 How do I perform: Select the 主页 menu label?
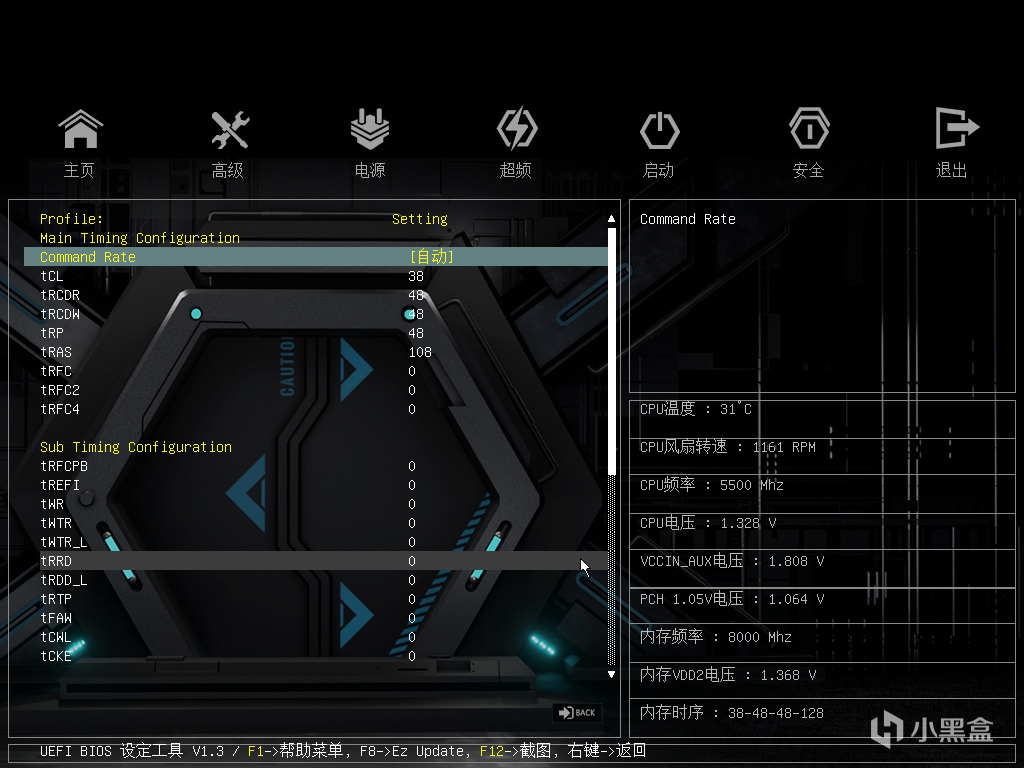[x=79, y=170]
